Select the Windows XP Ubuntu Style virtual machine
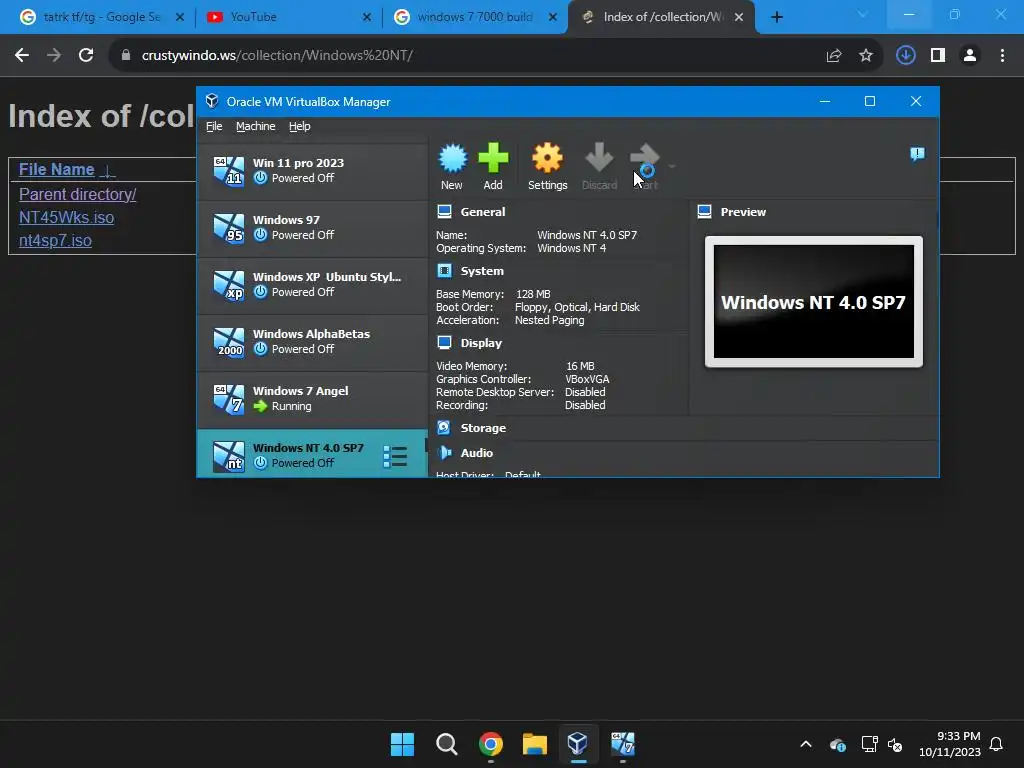This screenshot has width=1024, height=768. 312,285
